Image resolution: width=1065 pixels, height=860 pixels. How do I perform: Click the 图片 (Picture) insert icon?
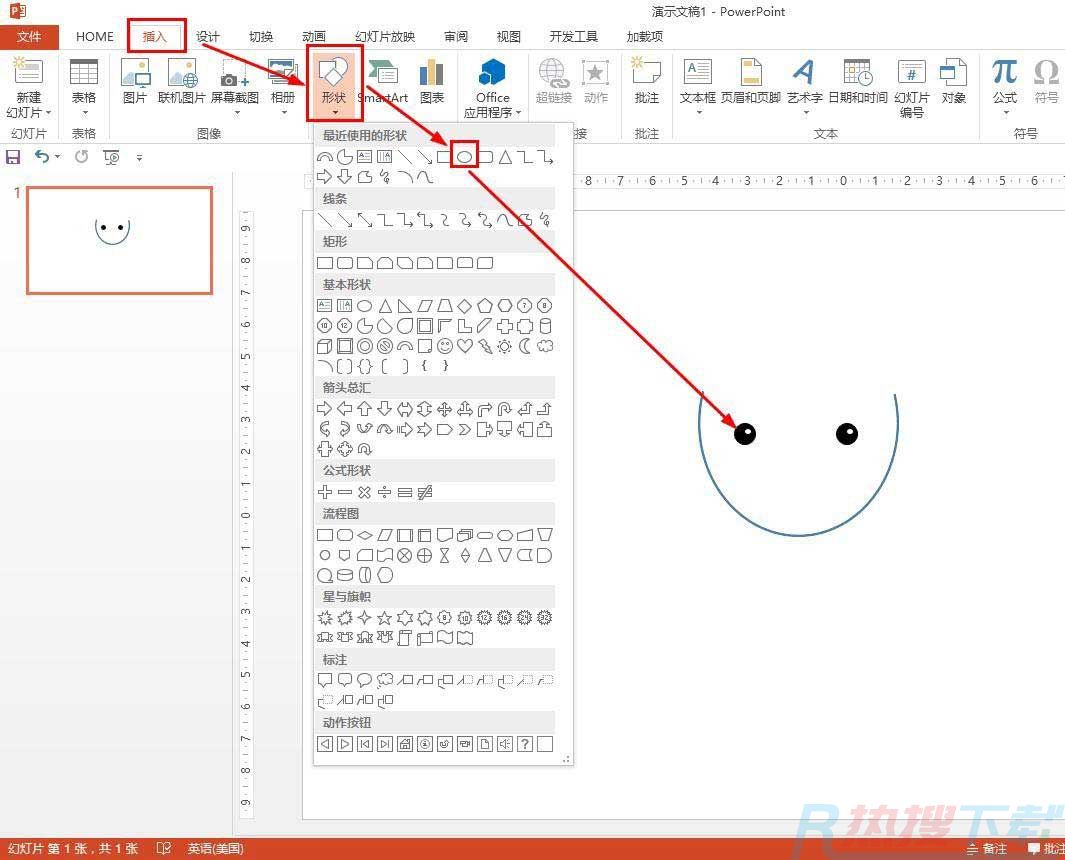tap(134, 80)
